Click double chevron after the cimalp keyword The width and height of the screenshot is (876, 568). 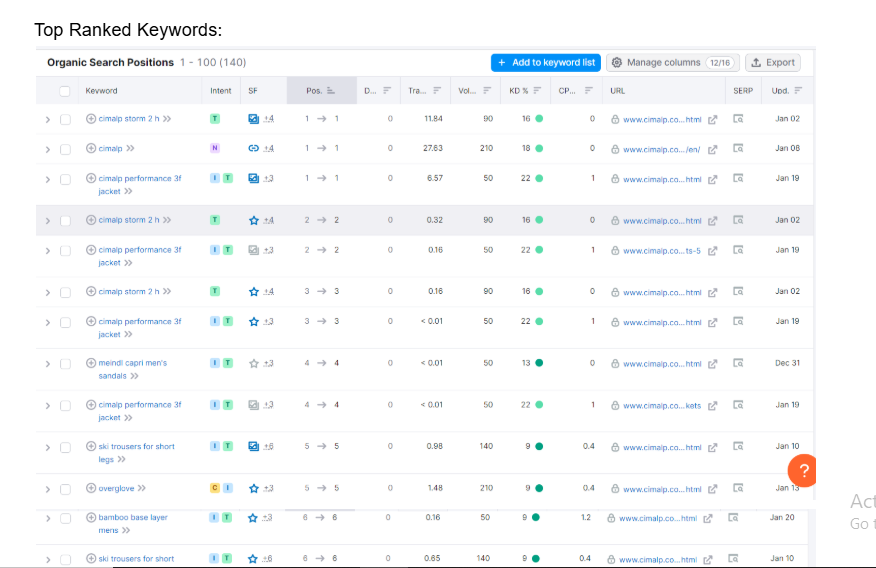[x=131, y=149]
